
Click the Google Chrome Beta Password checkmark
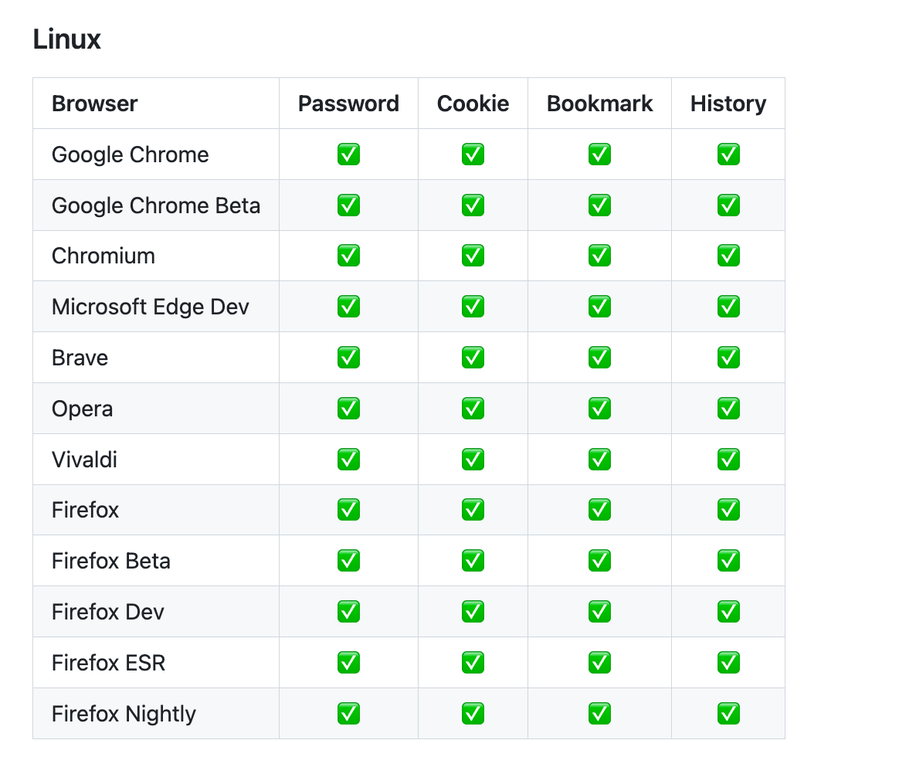[349, 205]
